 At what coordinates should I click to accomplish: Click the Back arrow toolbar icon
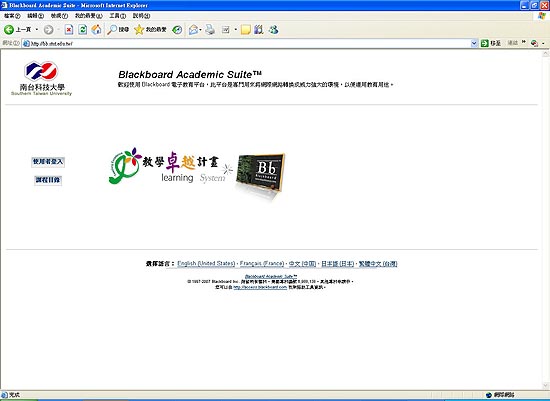click(x=9, y=30)
